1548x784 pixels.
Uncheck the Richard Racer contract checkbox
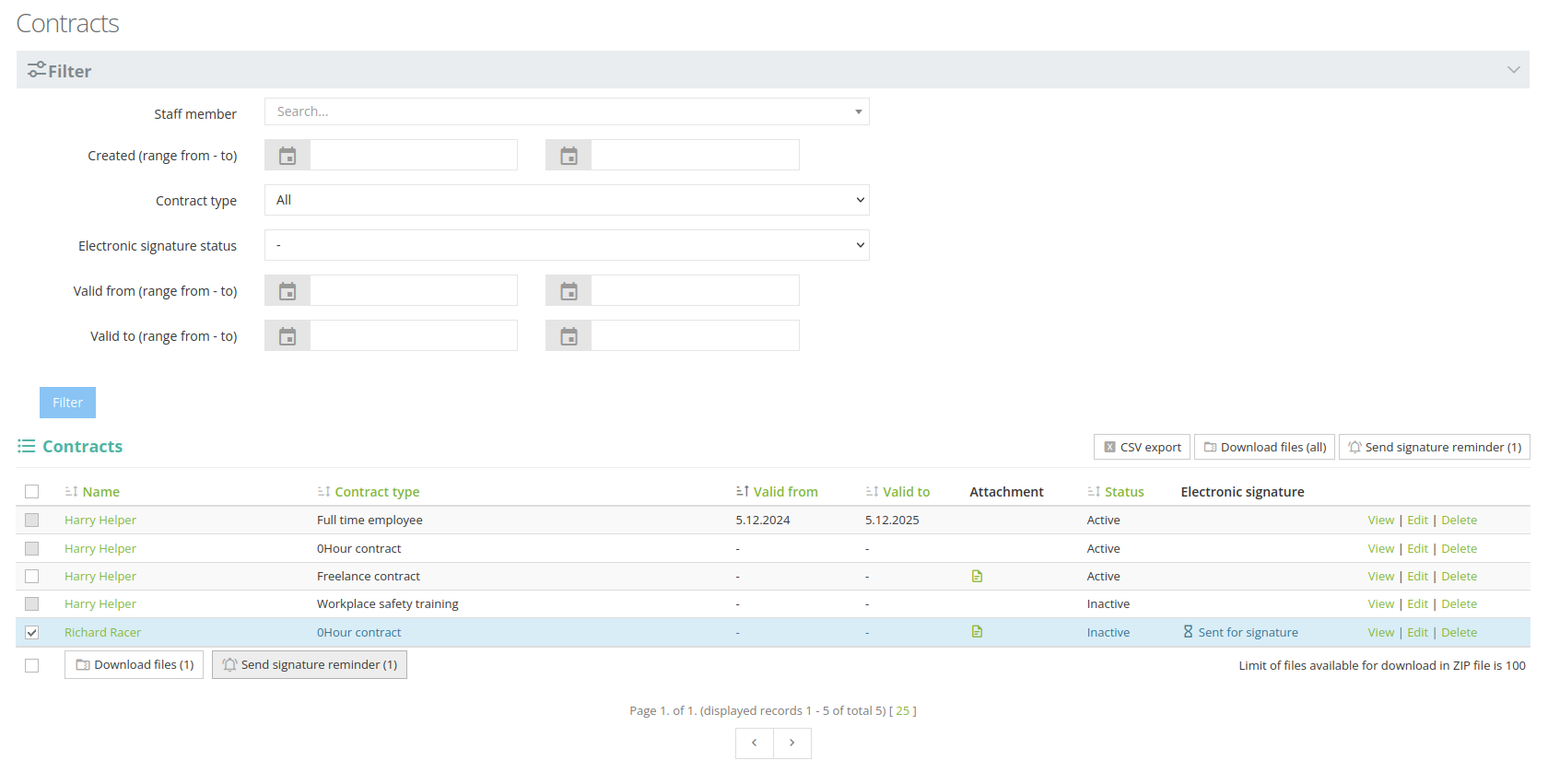point(32,633)
